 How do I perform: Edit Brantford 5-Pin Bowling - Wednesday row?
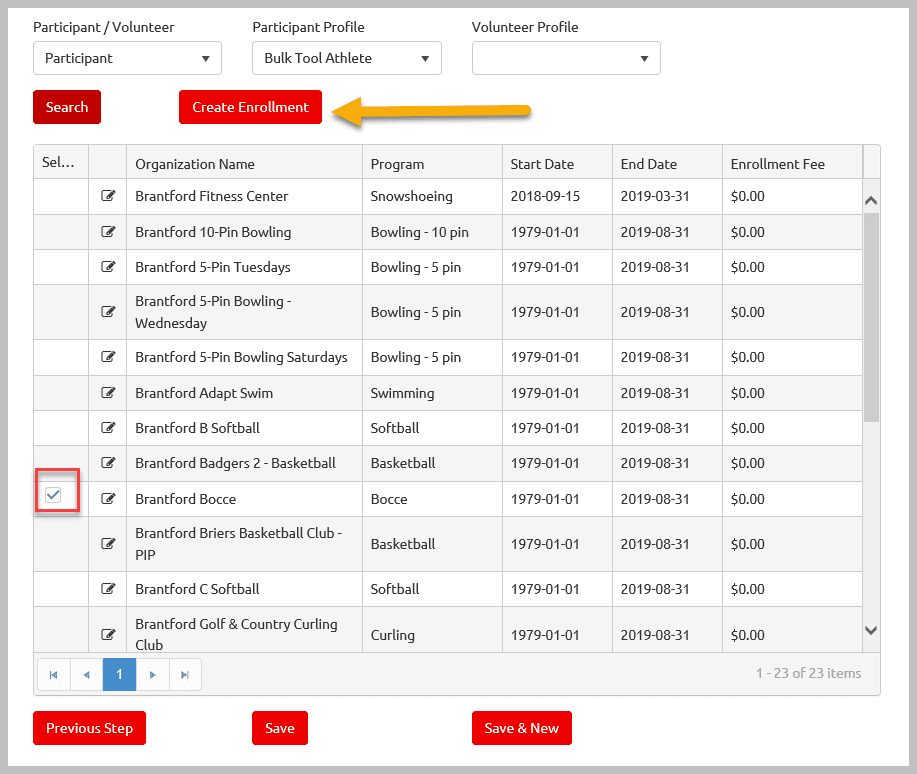tap(108, 312)
